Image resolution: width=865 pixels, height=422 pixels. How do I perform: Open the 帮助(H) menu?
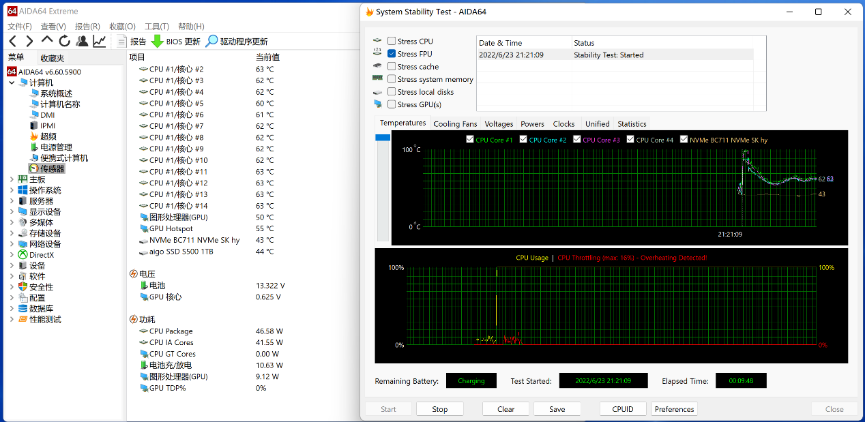(x=191, y=26)
